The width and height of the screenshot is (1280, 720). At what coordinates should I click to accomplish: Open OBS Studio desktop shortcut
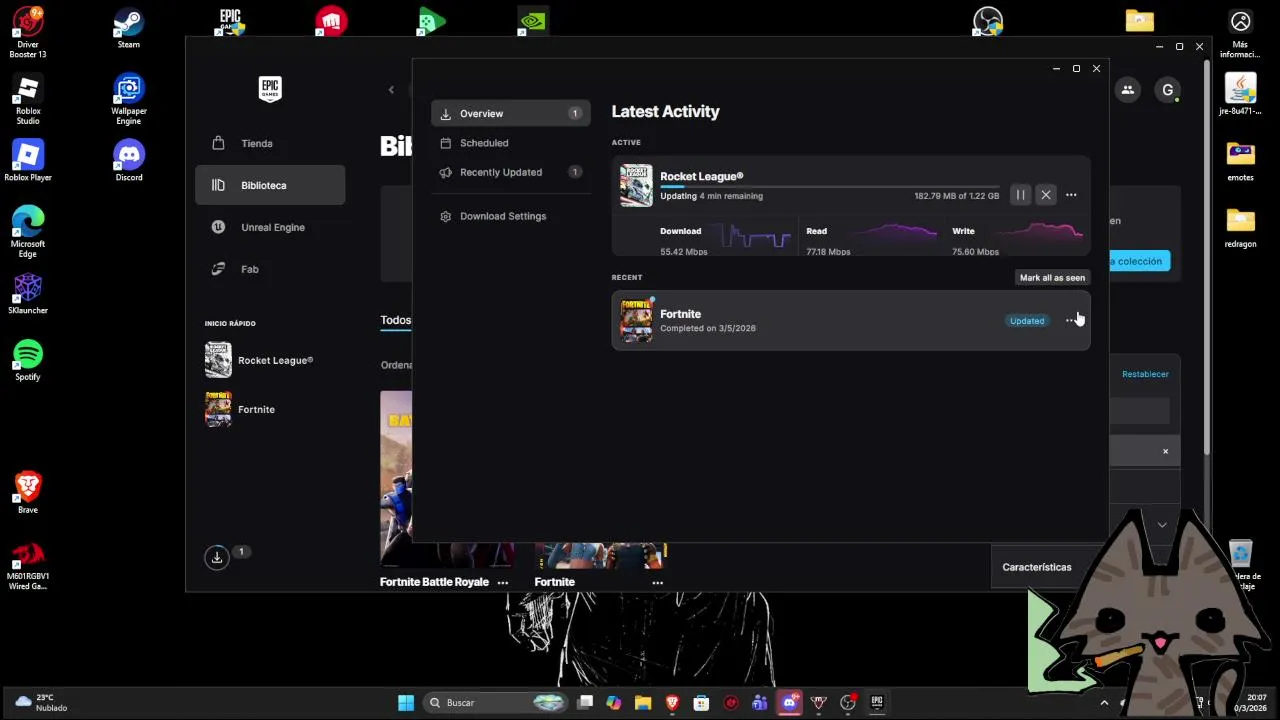988,20
